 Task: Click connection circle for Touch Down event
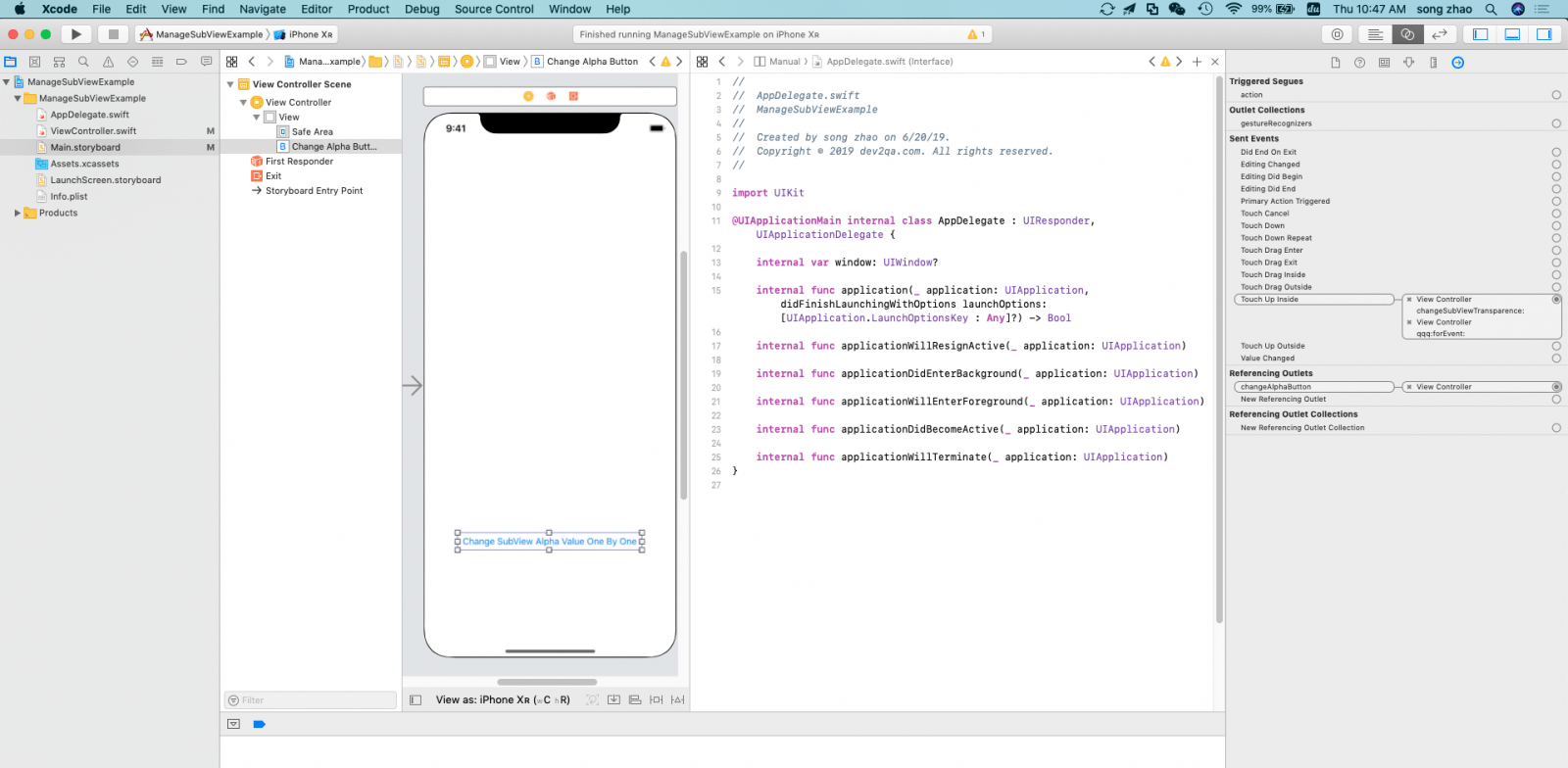click(x=1556, y=226)
